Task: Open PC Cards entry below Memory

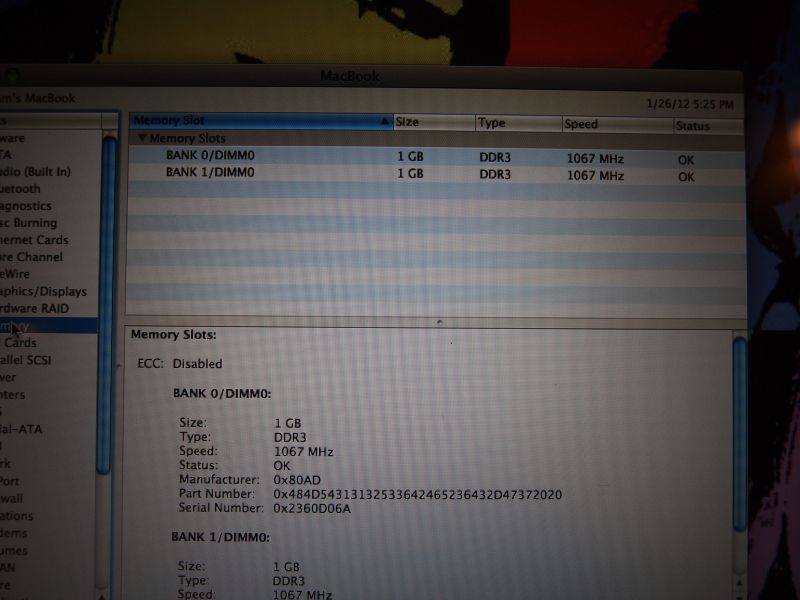Action: point(19,342)
